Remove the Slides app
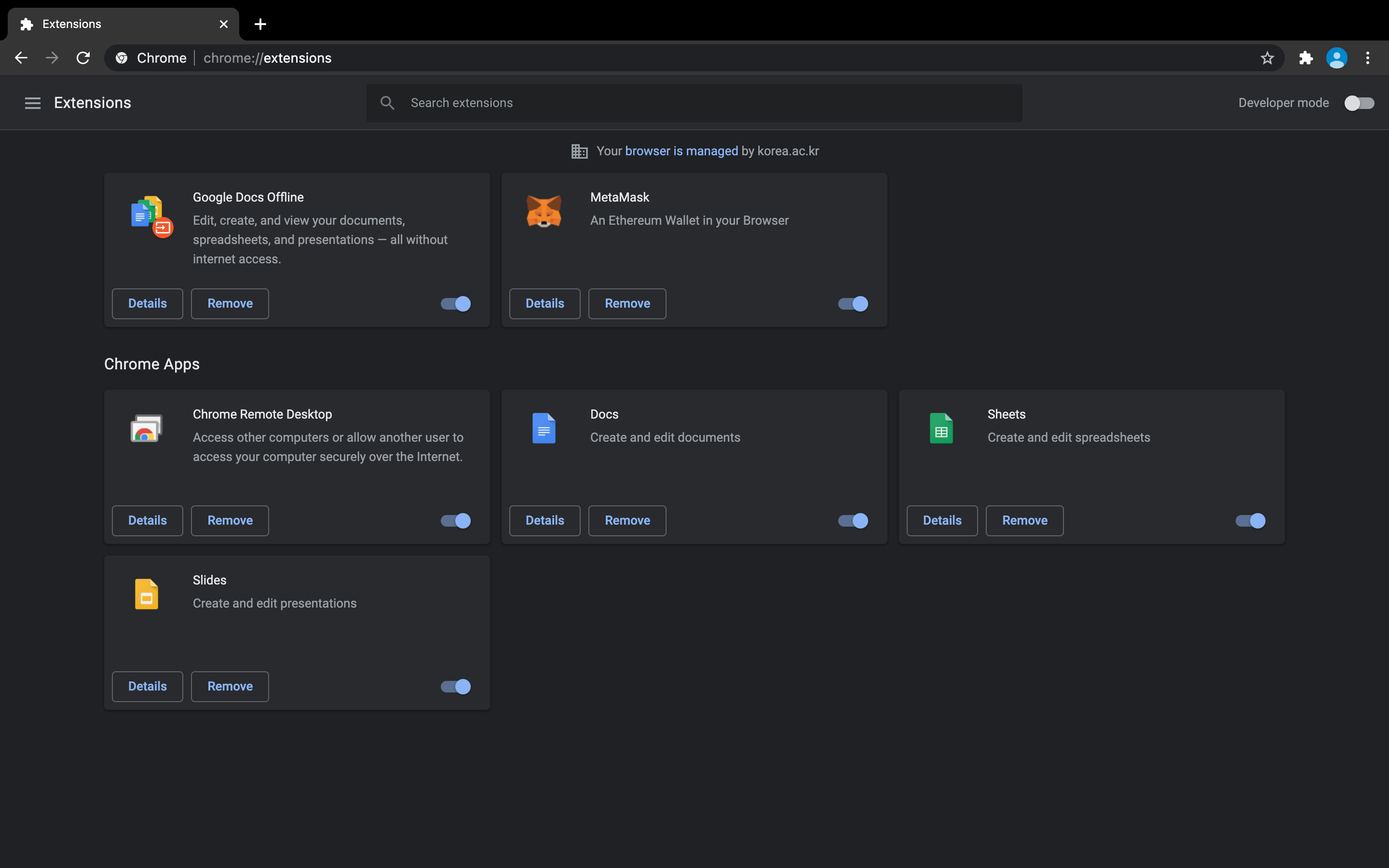Screen dimensions: 1389x868 pyautogui.click(x=230, y=687)
